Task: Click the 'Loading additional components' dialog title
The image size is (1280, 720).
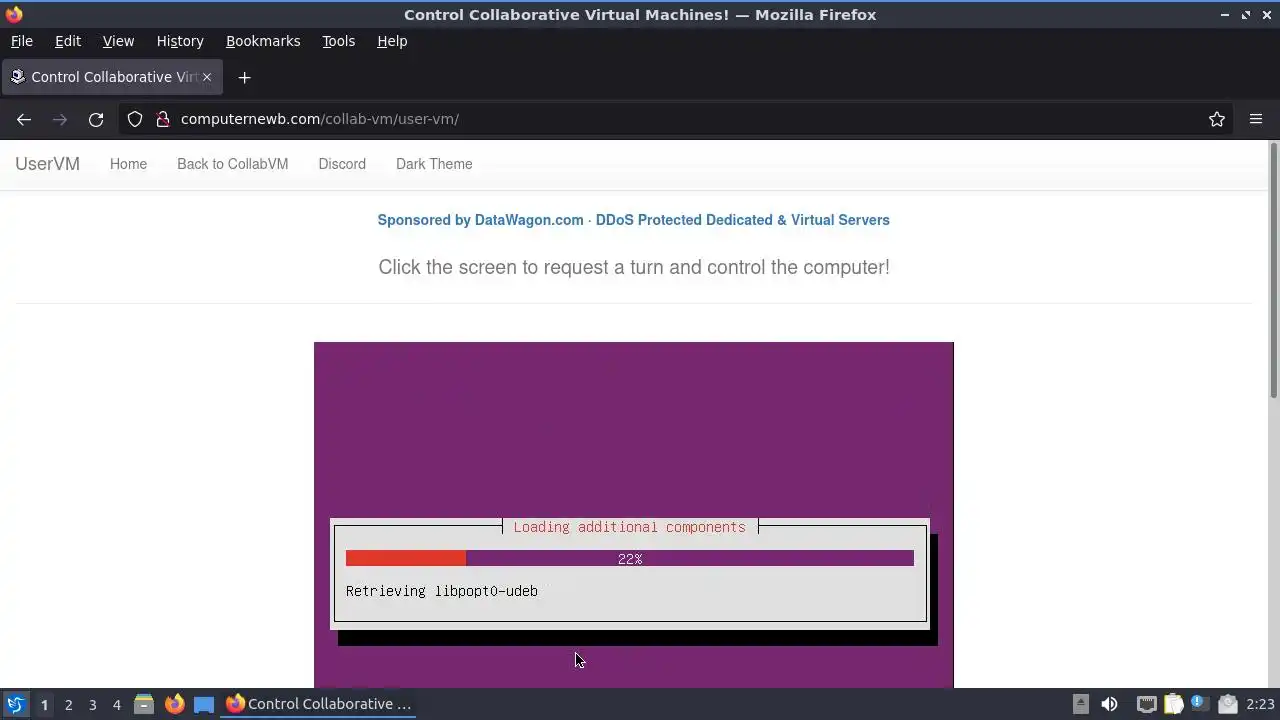Action: click(x=630, y=527)
